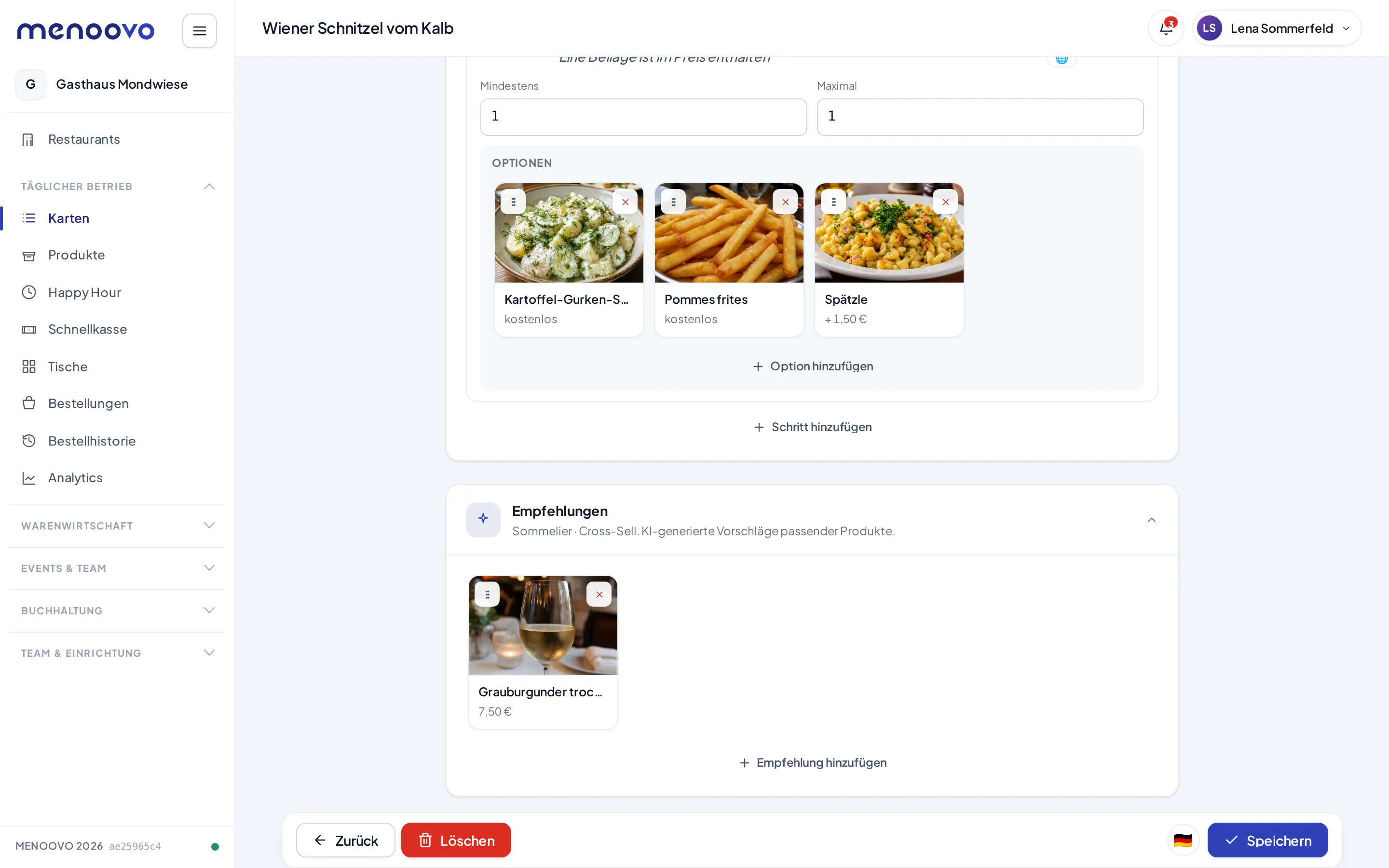Viewport: 1389px width, 868px height.
Task: Open the Lena Sommerfeld user dropdown
Action: (1277, 28)
